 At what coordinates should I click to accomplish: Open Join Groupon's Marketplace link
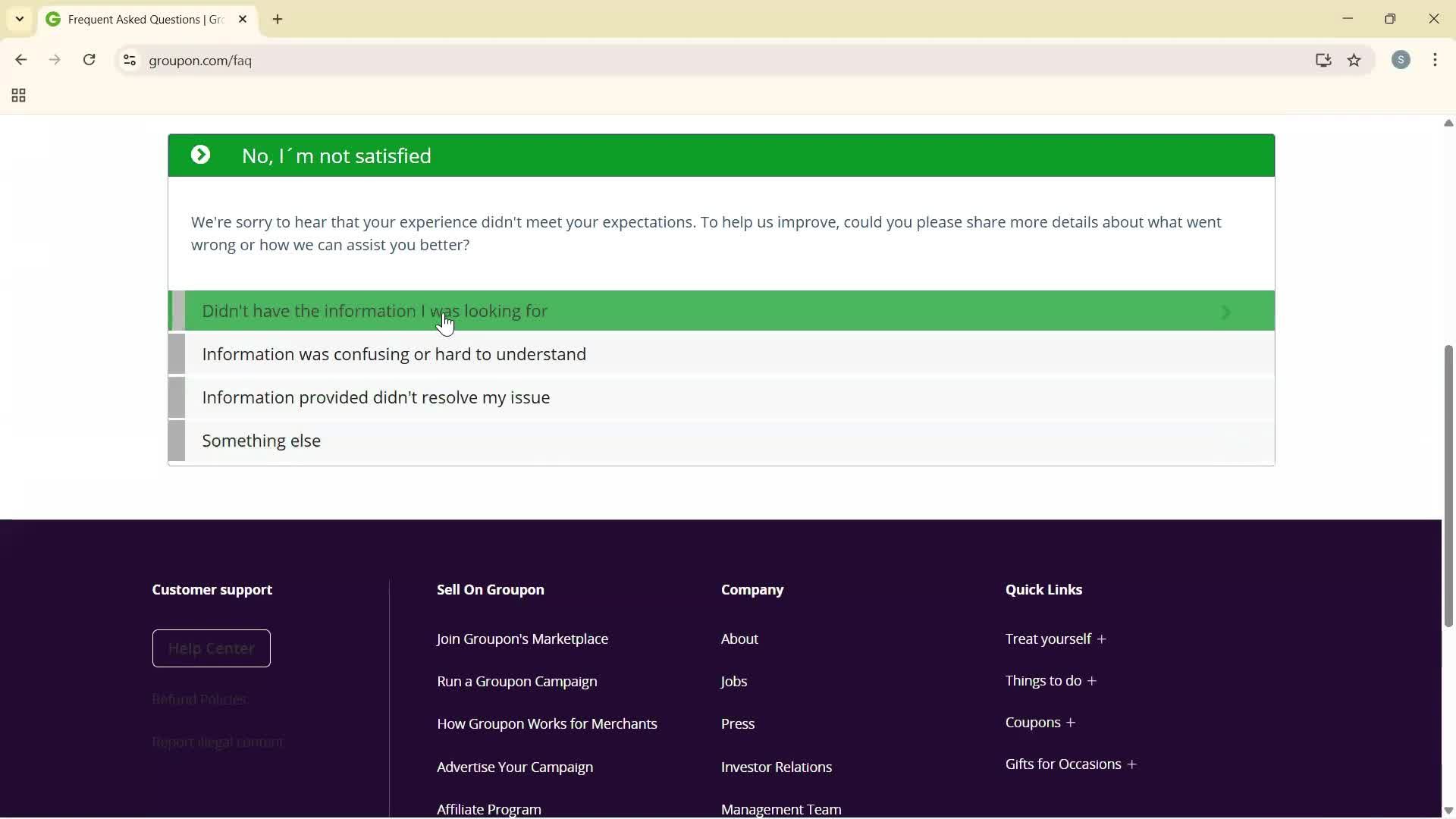click(x=522, y=639)
